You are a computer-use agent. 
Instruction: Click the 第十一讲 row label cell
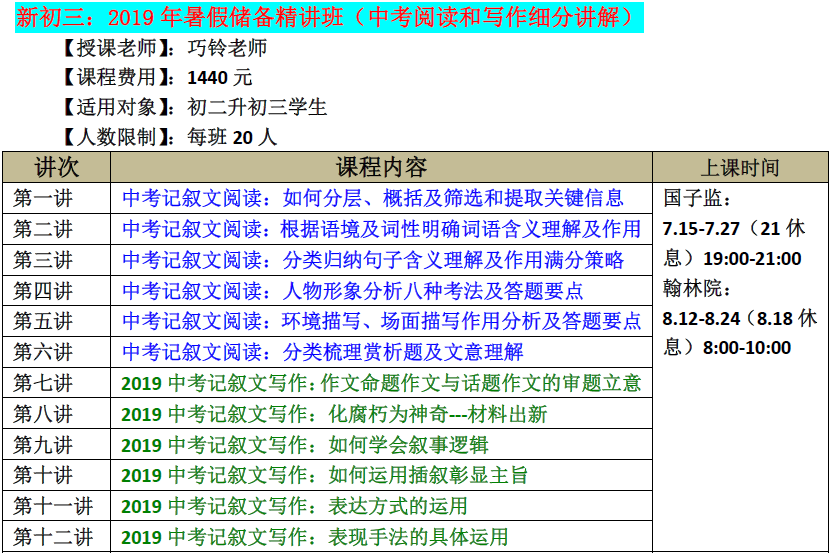56,506
